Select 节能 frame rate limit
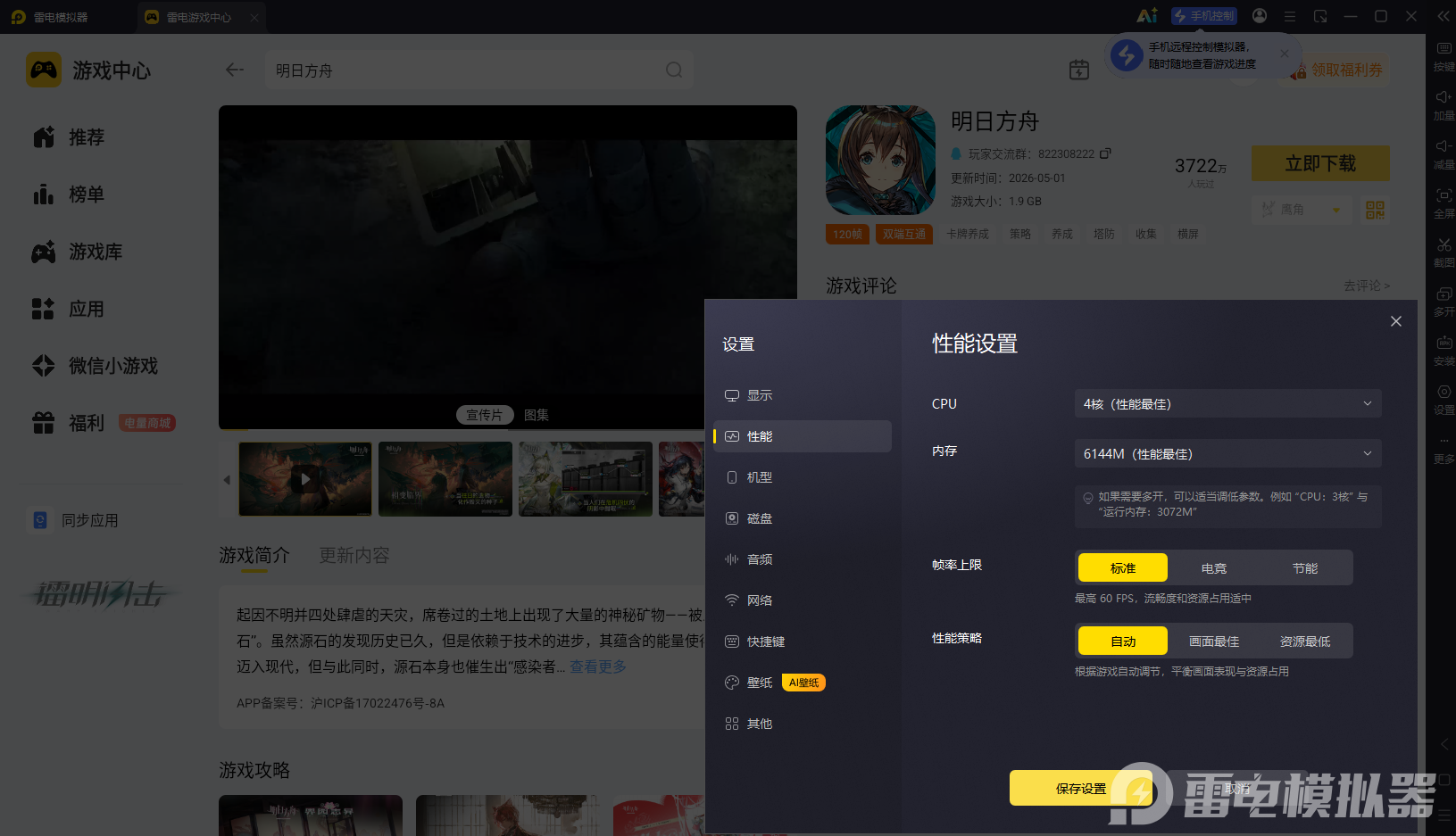This screenshot has height=836, width=1456. pyautogui.click(x=1305, y=567)
